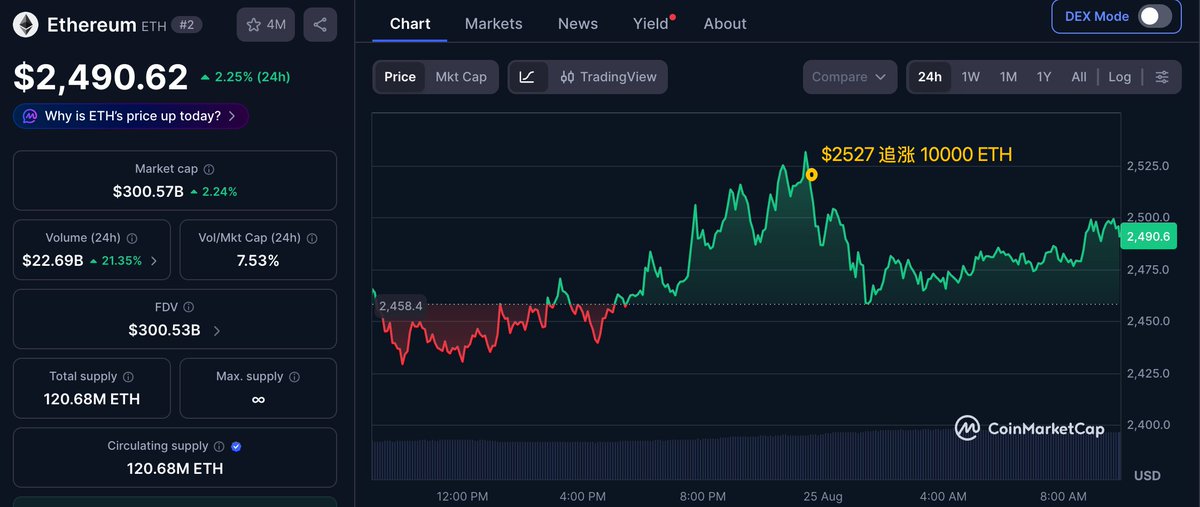Switch to TradingView candlestick chart

(x=608, y=77)
